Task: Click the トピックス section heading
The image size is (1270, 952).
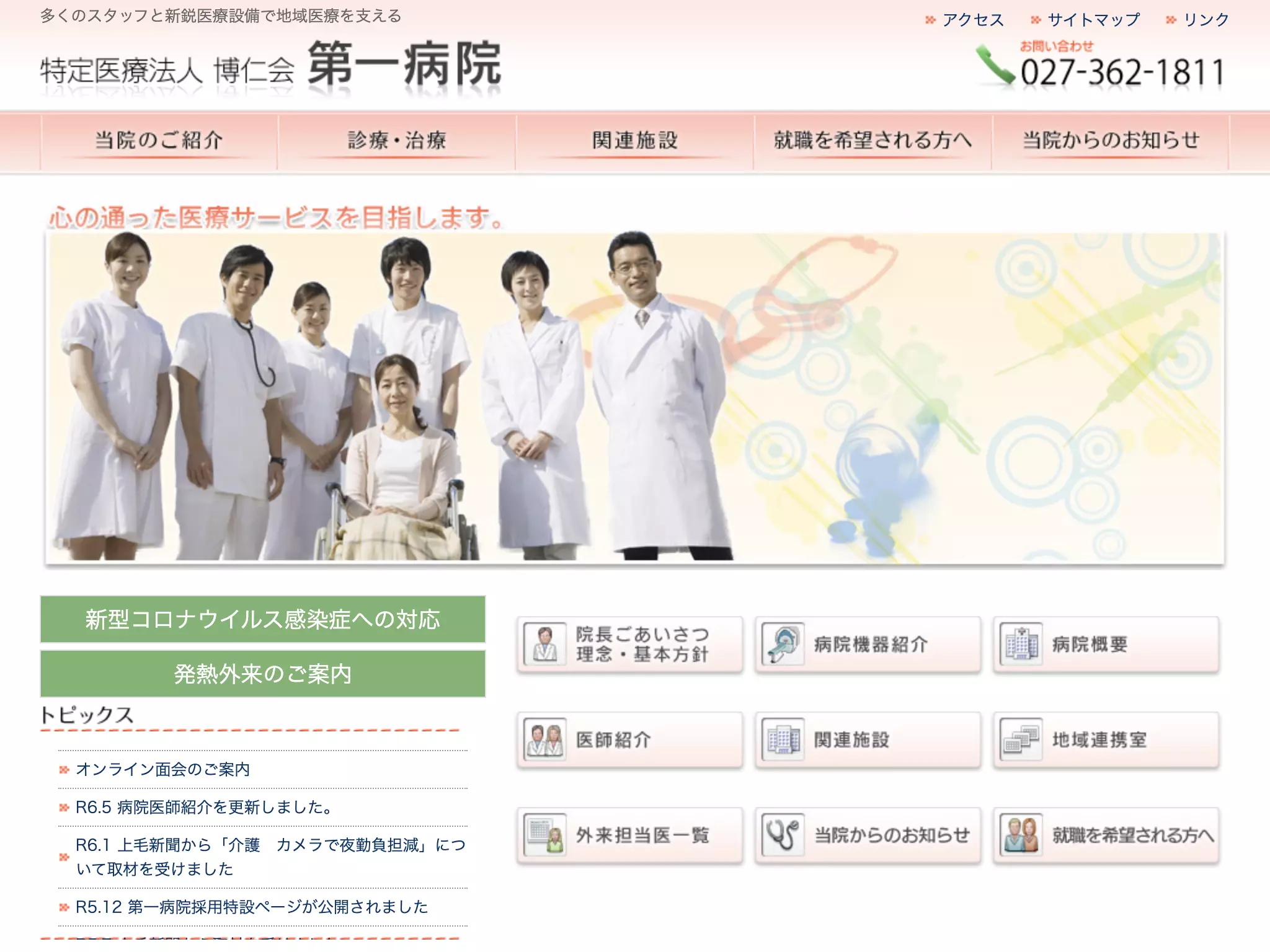Action: [87, 715]
